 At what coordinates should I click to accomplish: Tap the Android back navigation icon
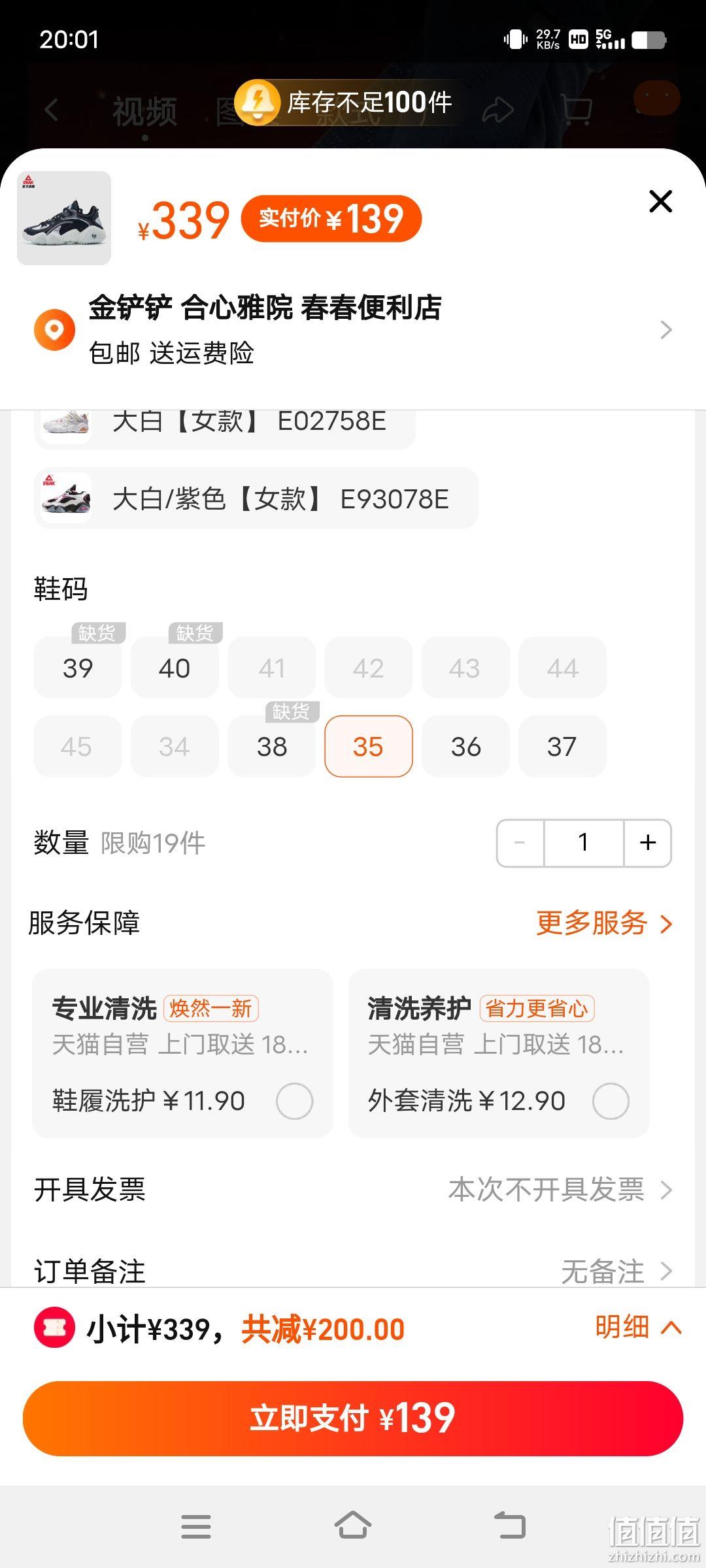(x=510, y=1526)
